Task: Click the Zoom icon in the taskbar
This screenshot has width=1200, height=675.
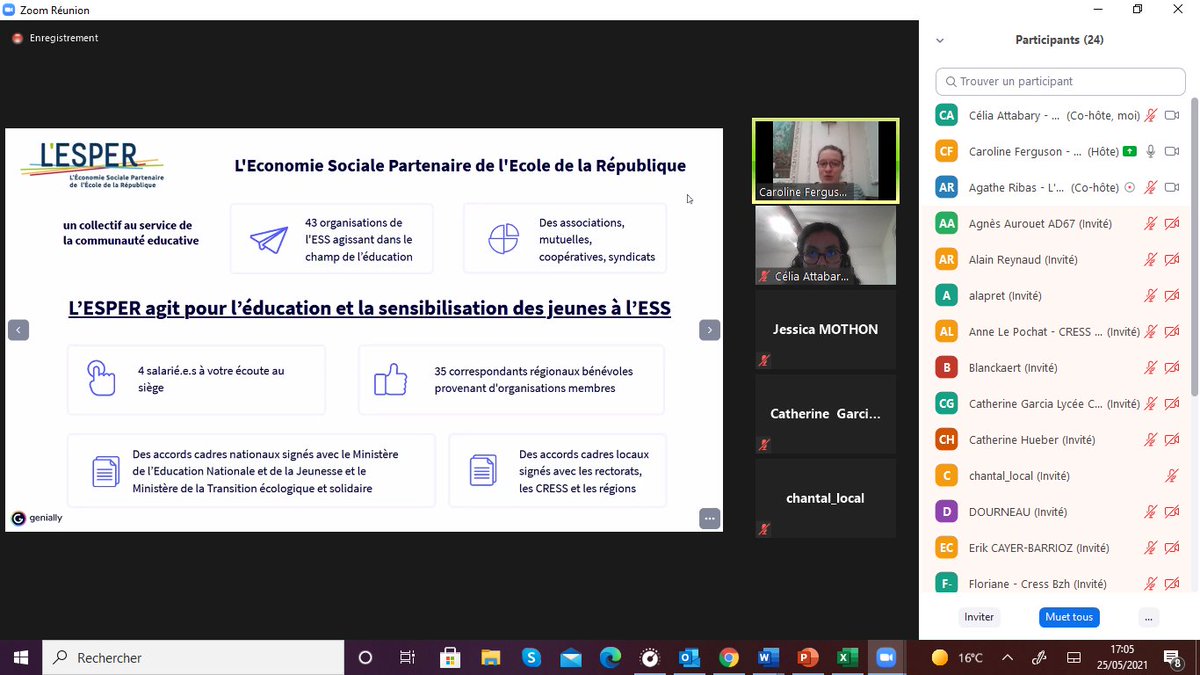Action: [x=886, y=657]
